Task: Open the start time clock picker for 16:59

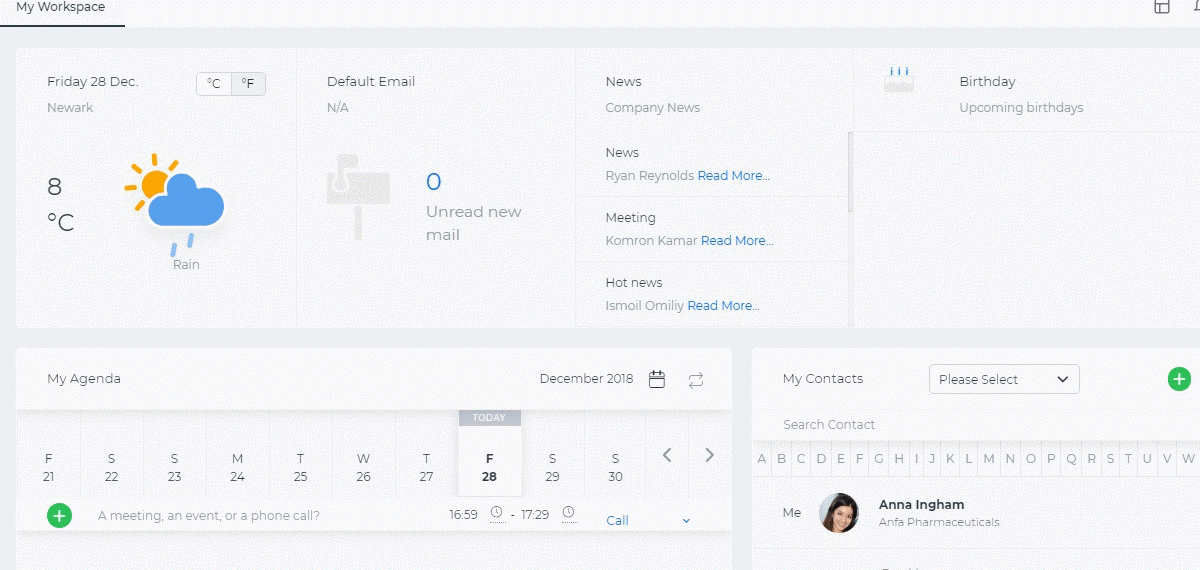Action: point(497,514)
